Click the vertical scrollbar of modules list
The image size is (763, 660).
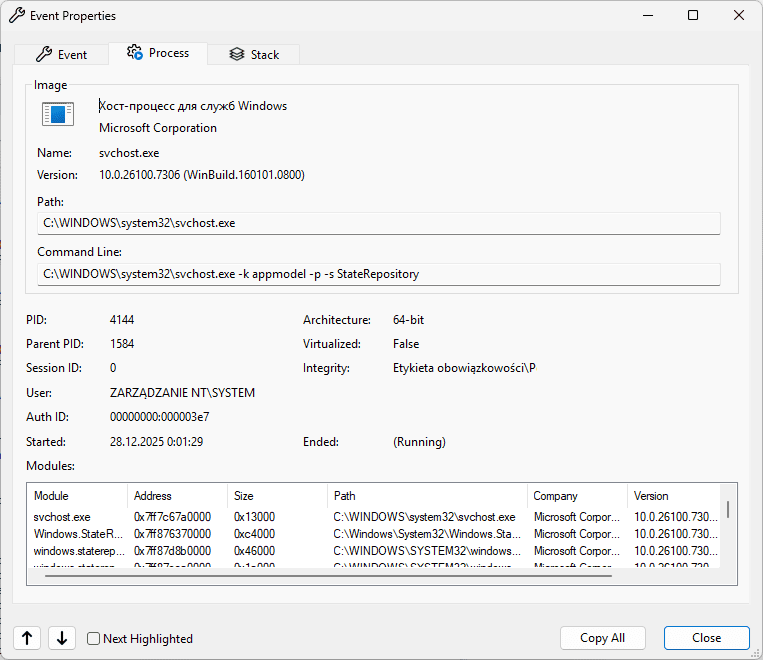click(x=728, y=510)
